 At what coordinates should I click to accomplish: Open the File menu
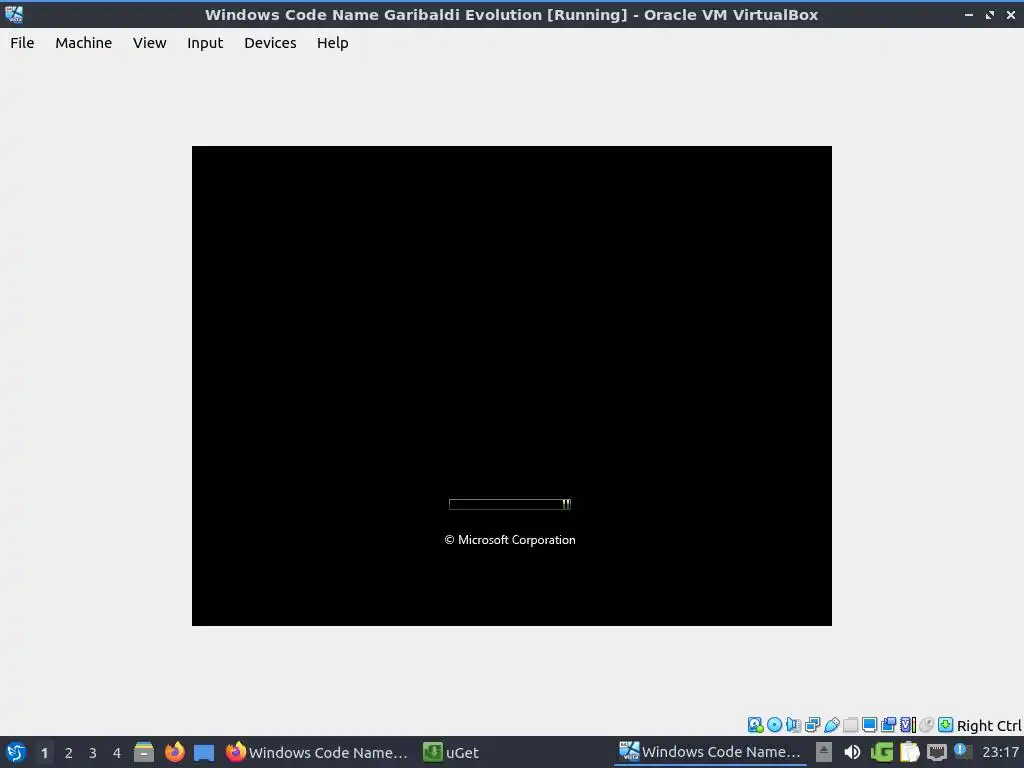pos(22,43)
